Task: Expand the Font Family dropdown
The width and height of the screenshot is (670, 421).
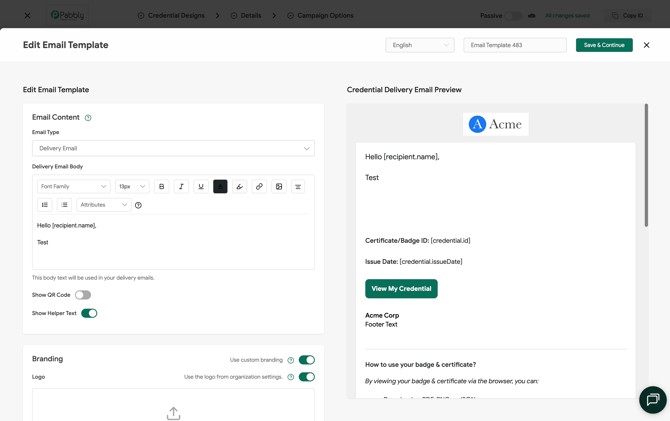Action: (x=73, y=186)
